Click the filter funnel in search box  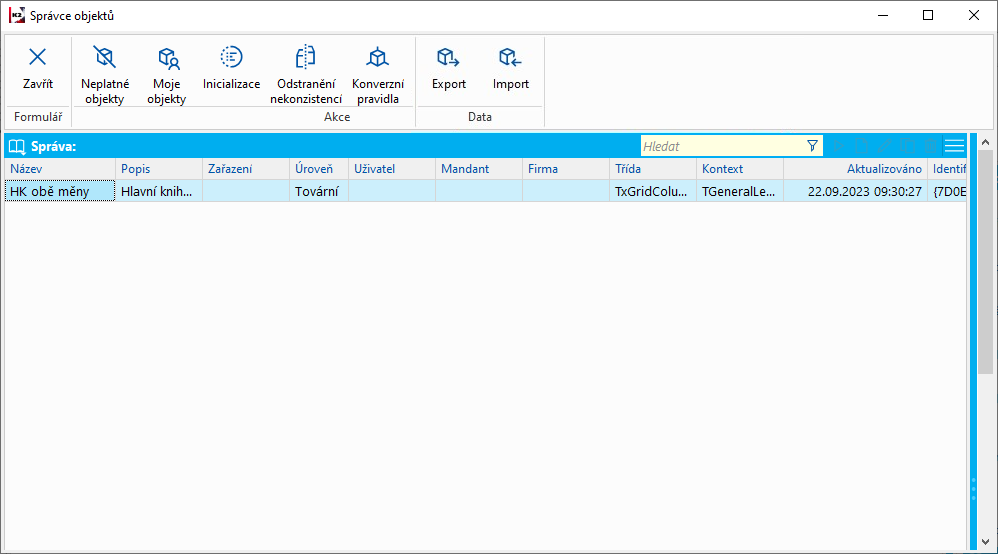[812, 146]
